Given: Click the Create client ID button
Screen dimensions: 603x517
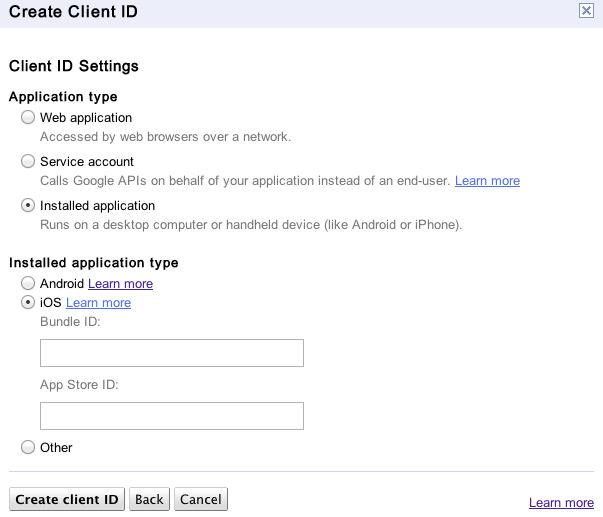Looking at the screenshot, I should [67, 499].
